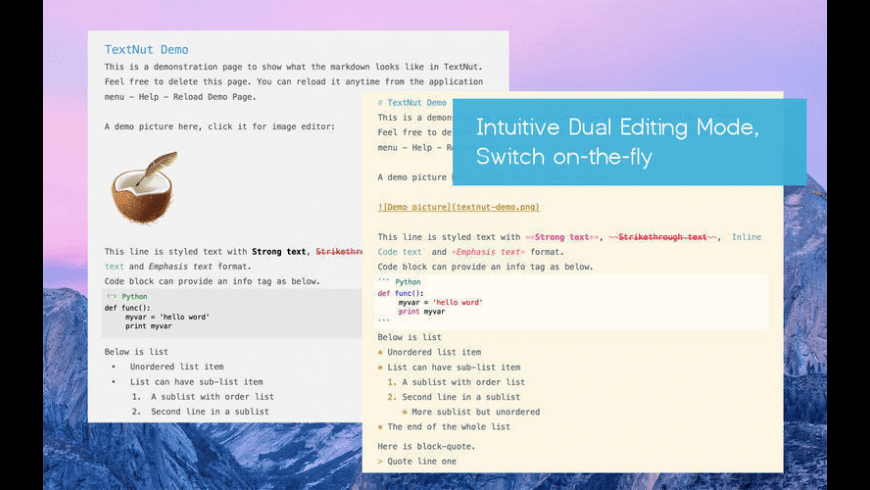Click "A sublist with order list" in the rendered window
Viewport: 870px width, 490px height.
coord(213,397)
